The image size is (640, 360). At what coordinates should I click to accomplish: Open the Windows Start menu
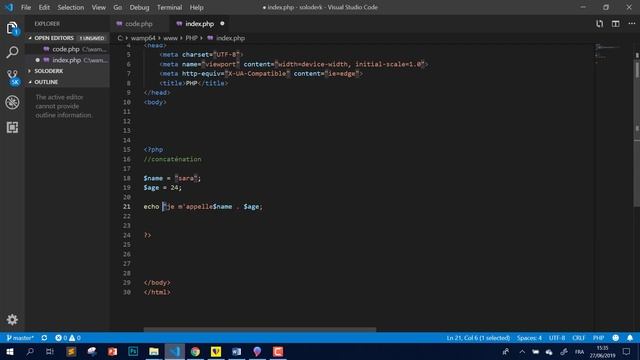(10, 351)
